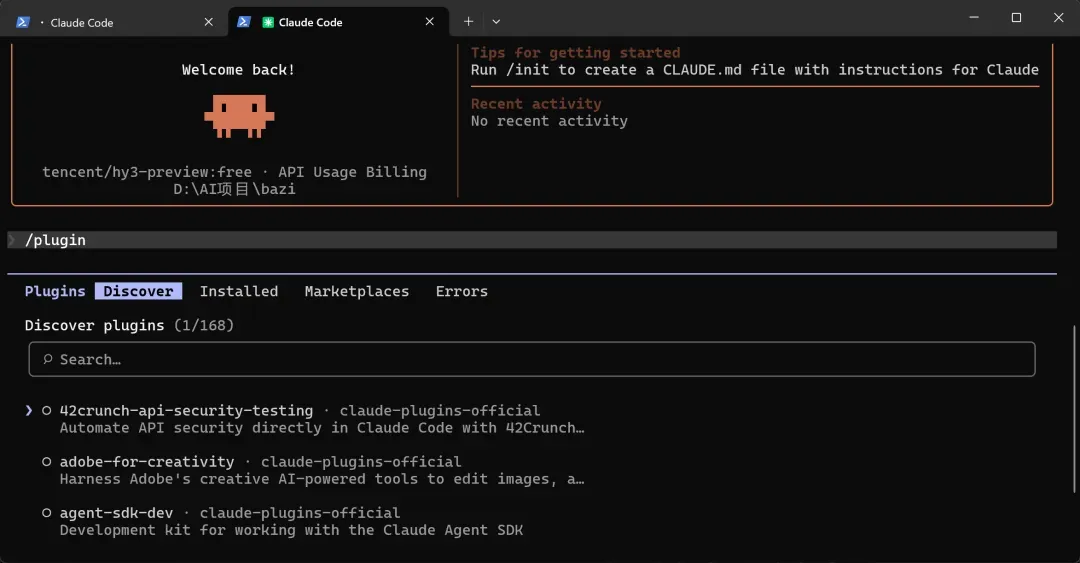Click the 'Welcome back!' text
Image resolution: width=1080 pixels, height=563 pixels.
238,70
